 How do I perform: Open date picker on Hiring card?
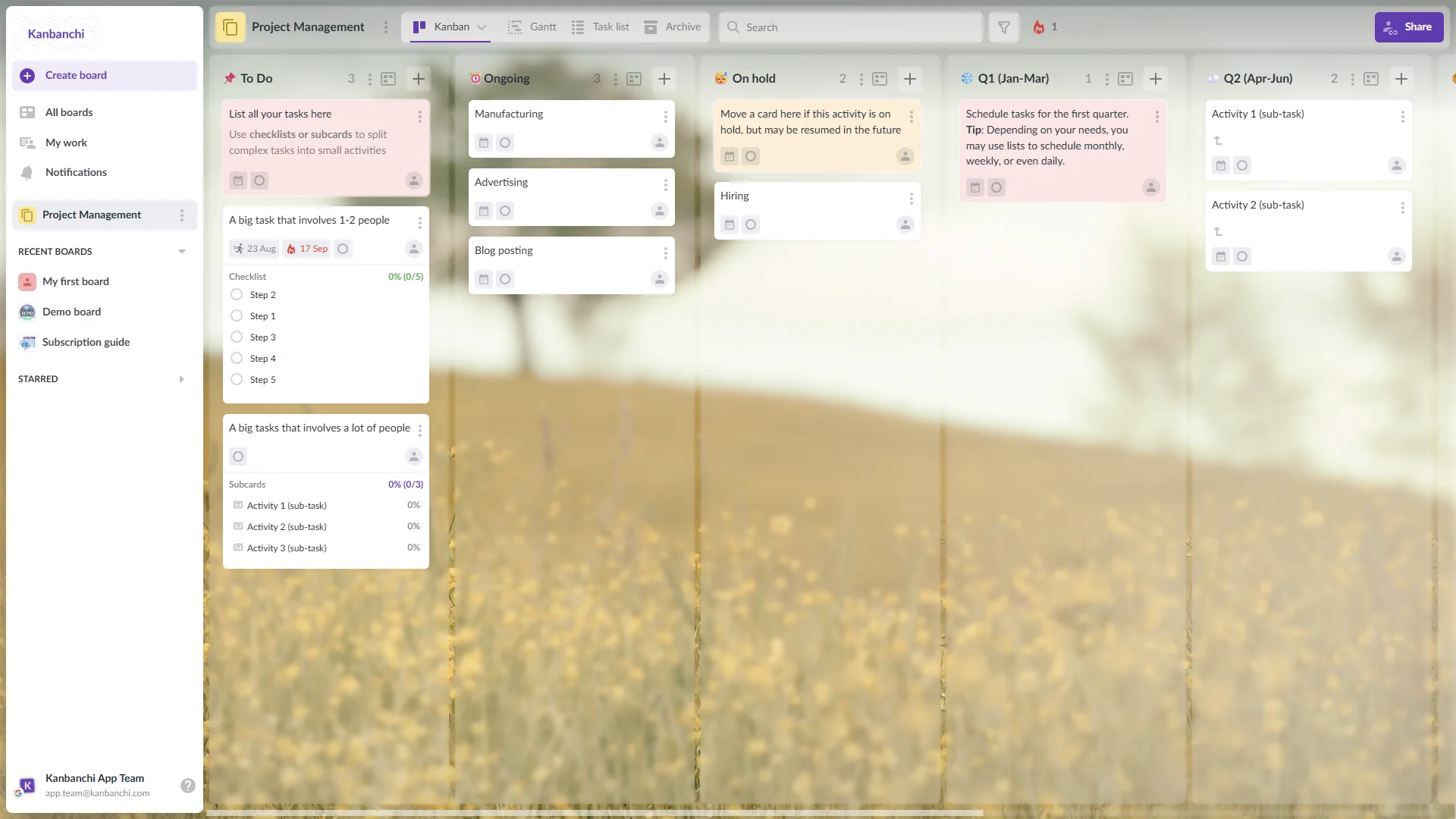(730, 224)
